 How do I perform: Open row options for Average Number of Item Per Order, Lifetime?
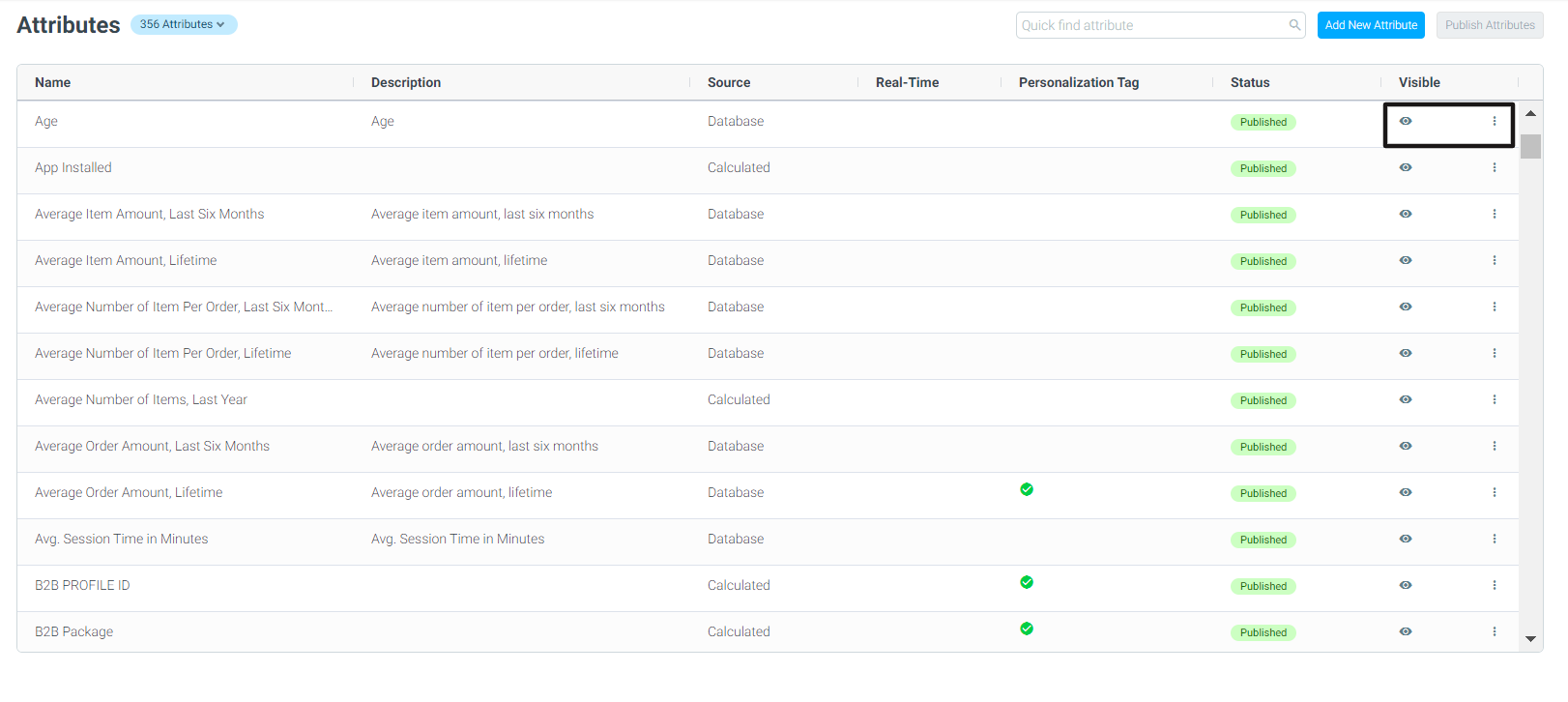click(1494, 353)
